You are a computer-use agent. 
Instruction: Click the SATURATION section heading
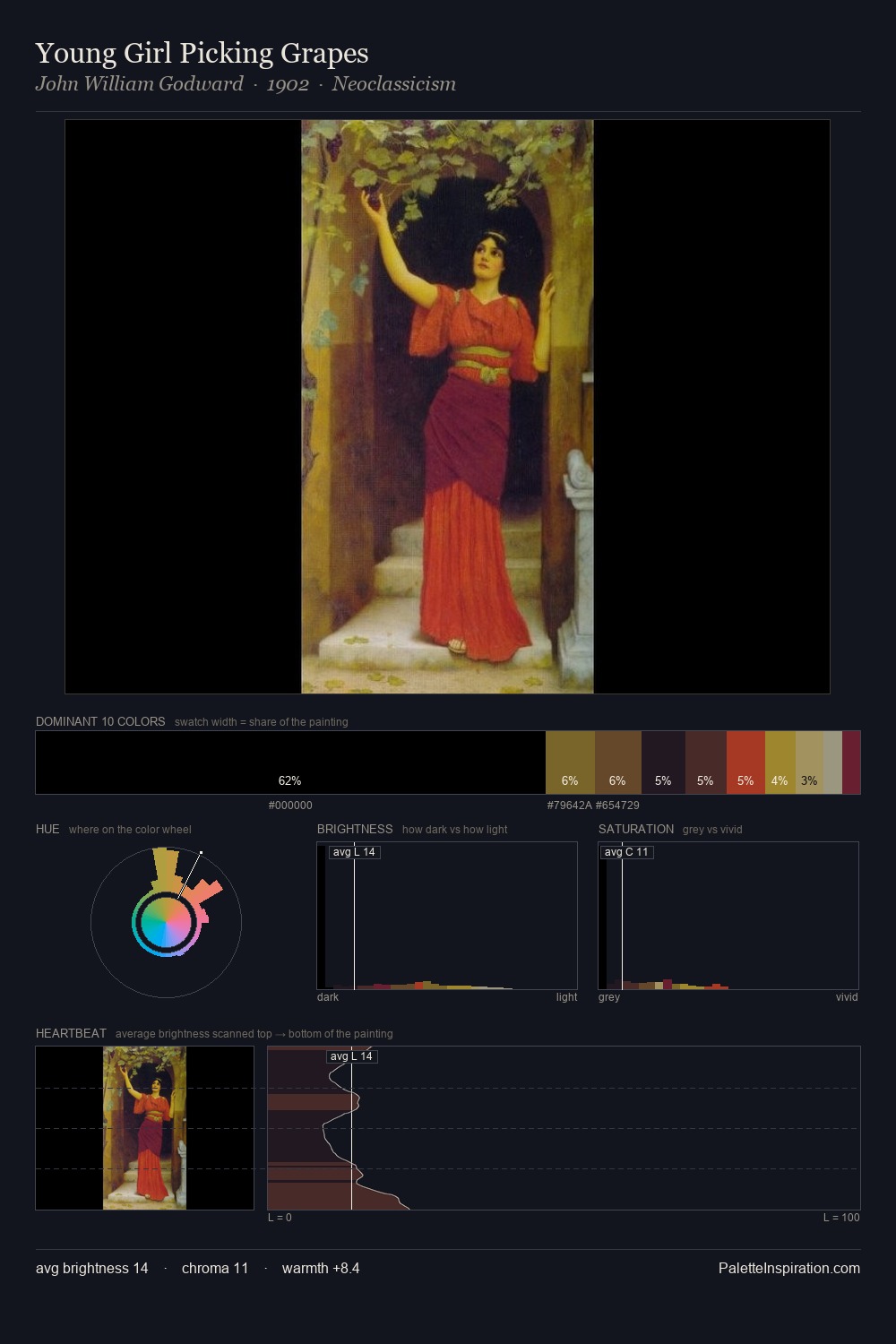tap(636, 829)
